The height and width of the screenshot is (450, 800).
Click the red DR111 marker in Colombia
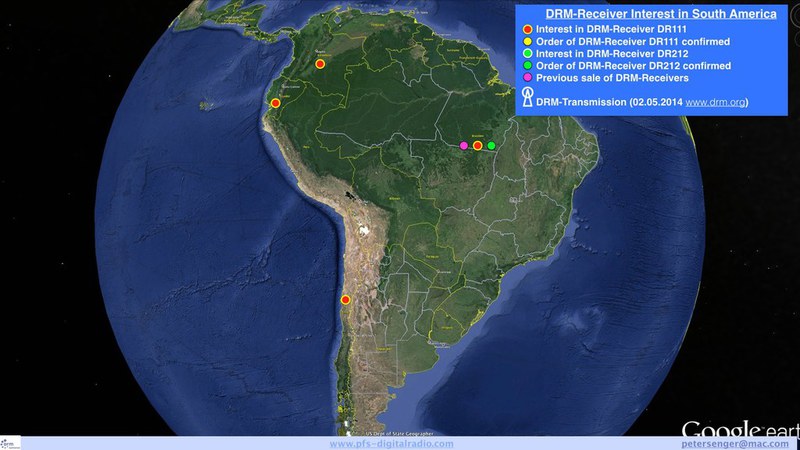point(320,64)
